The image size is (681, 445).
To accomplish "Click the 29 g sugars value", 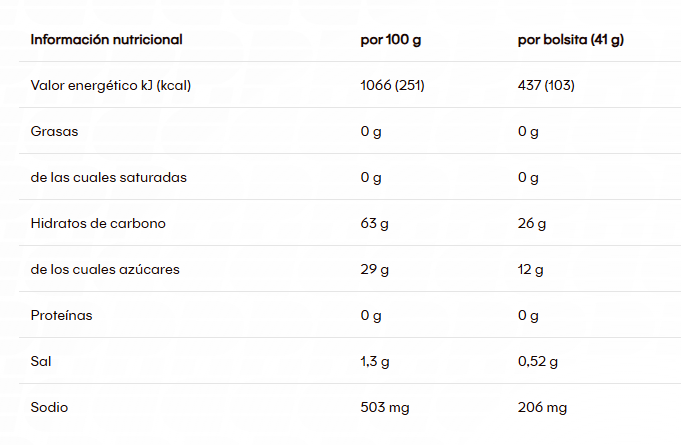I will click(374, 269).
